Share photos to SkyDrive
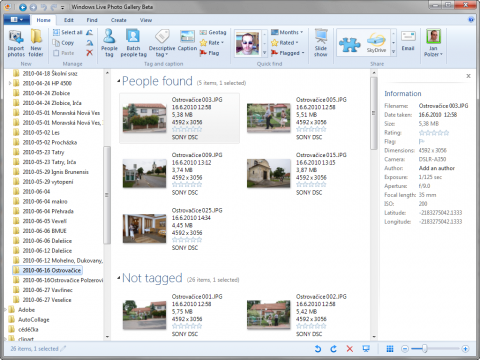This screenshot has width=480, height=360. click(376, 43)
